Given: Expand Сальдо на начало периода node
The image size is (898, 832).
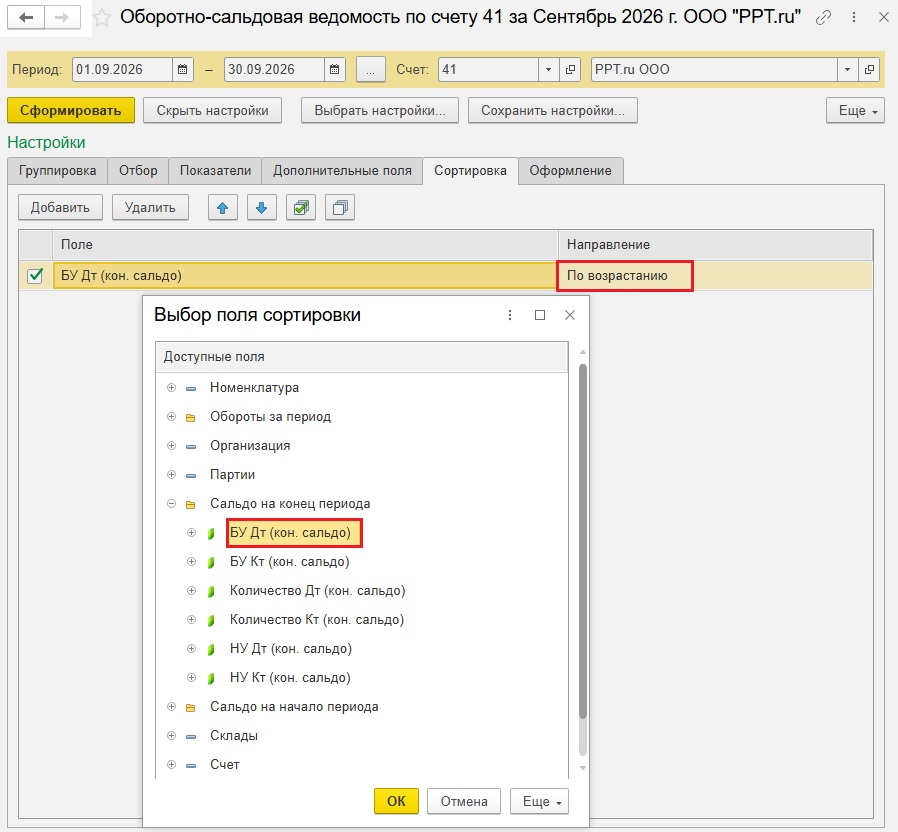Looking at the screenshot, I should click(171, 707).
